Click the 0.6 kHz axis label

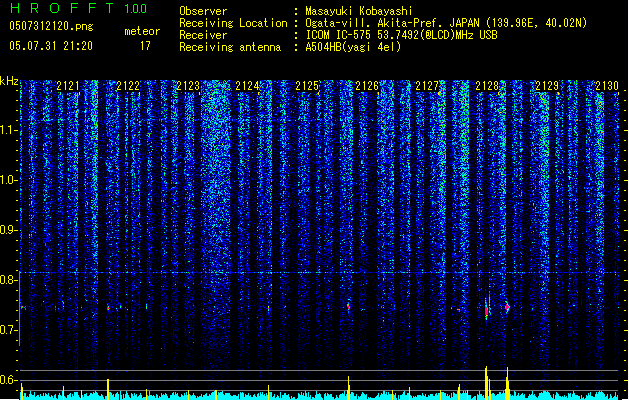pos(8,380)
